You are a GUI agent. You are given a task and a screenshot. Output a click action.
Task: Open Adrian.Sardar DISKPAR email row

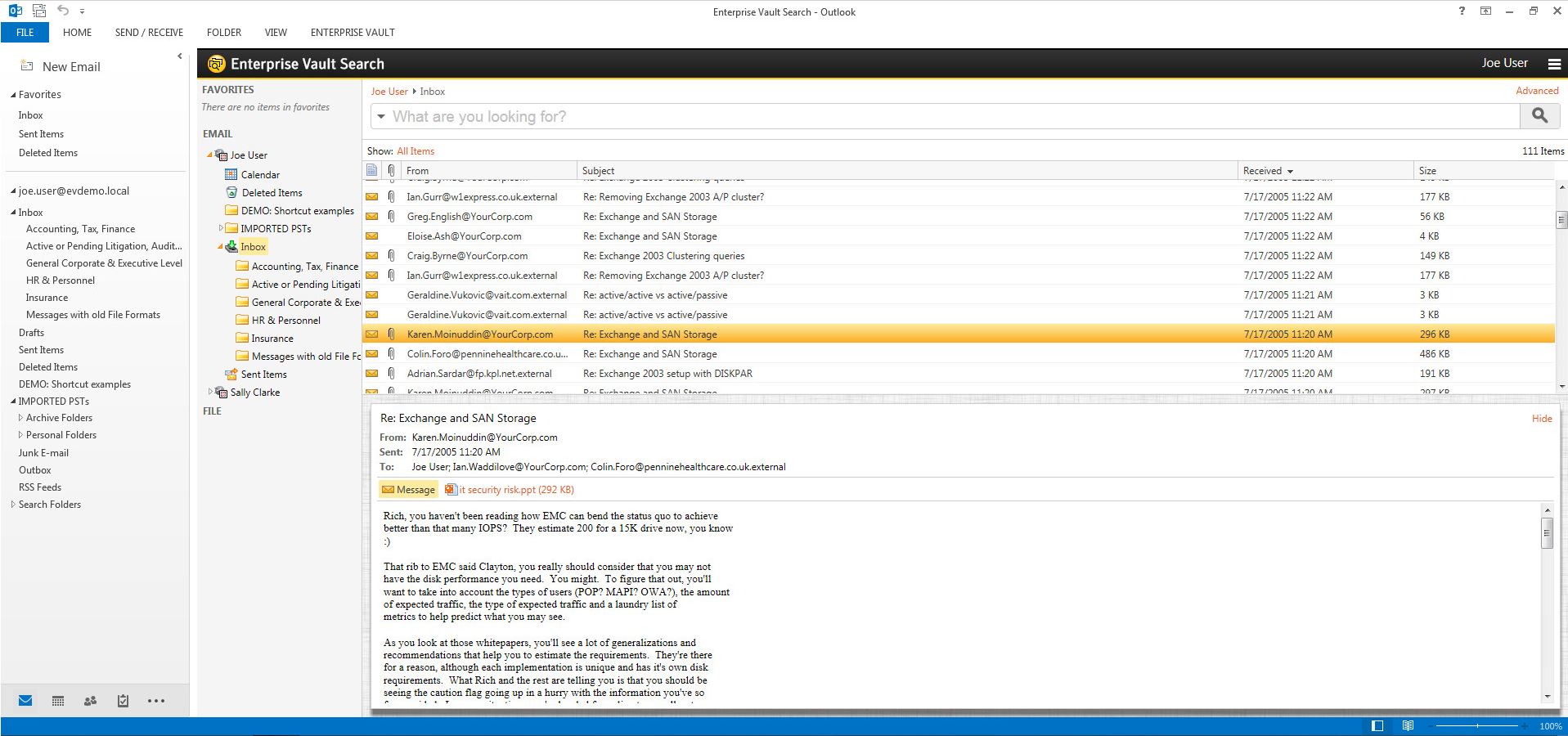pyautogui.click(x=958, y=373)
